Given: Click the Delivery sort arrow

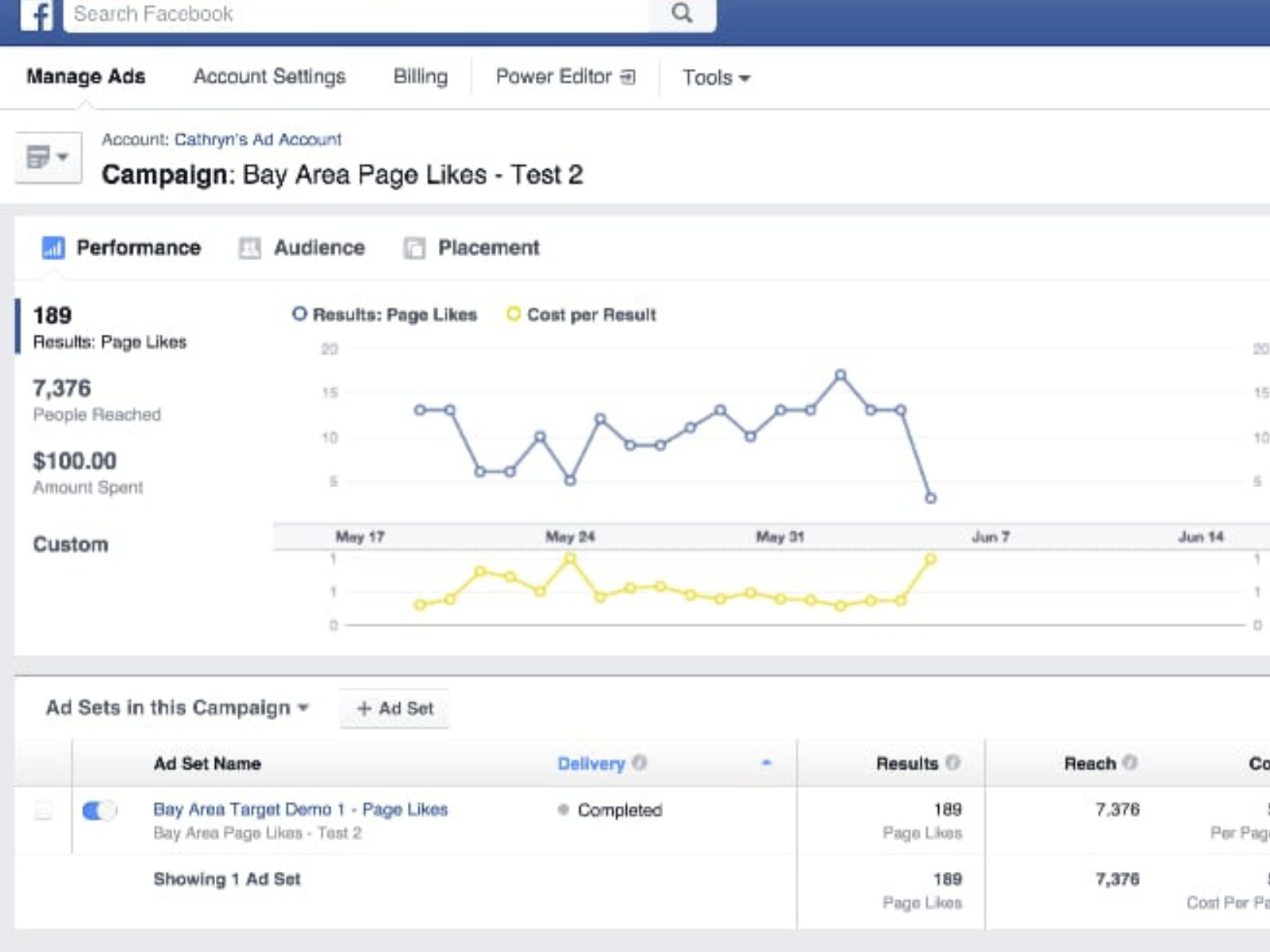Looking at the screenshot, I should [766, 762].
